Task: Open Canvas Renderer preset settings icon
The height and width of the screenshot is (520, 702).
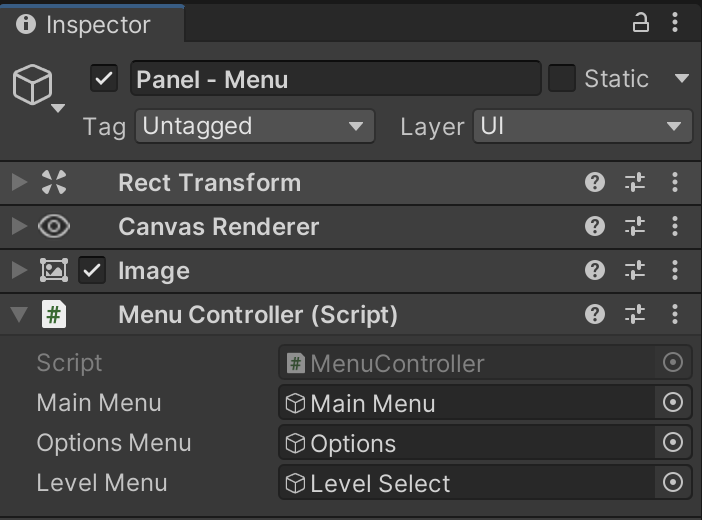Action: (x=635, y=226)
